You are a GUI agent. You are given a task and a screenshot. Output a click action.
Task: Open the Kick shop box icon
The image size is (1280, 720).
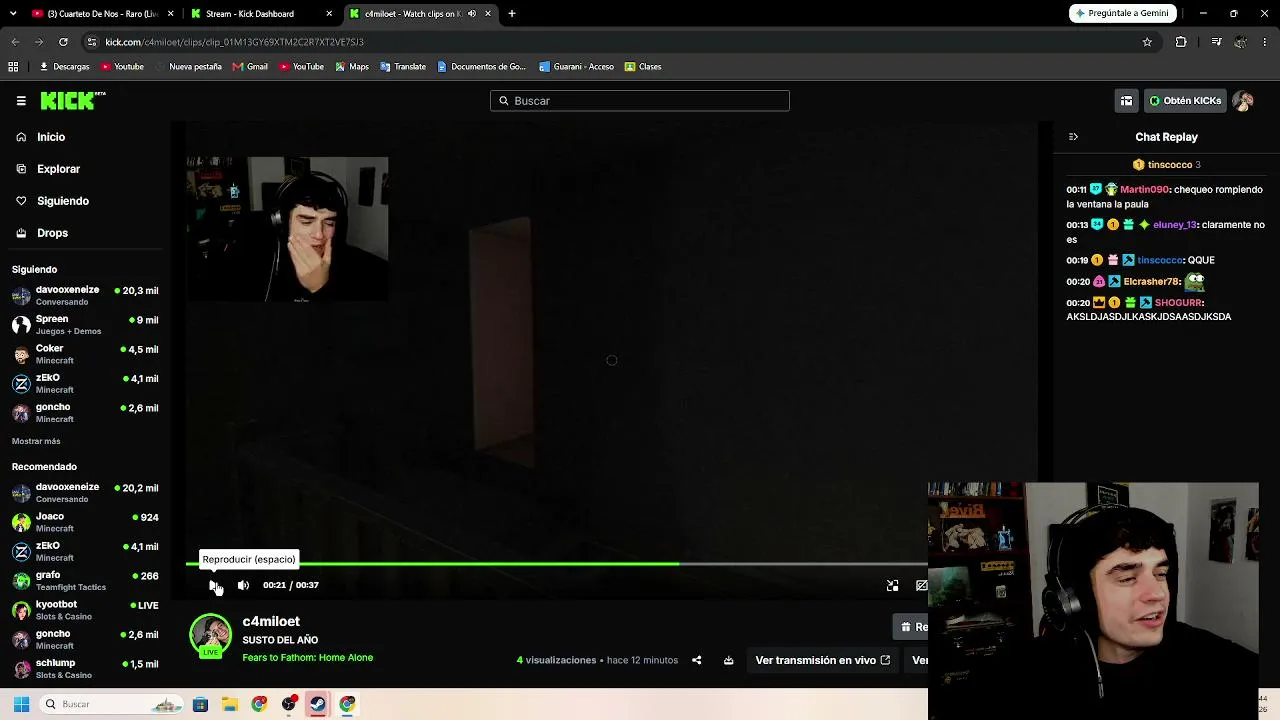coord(1126,100)
